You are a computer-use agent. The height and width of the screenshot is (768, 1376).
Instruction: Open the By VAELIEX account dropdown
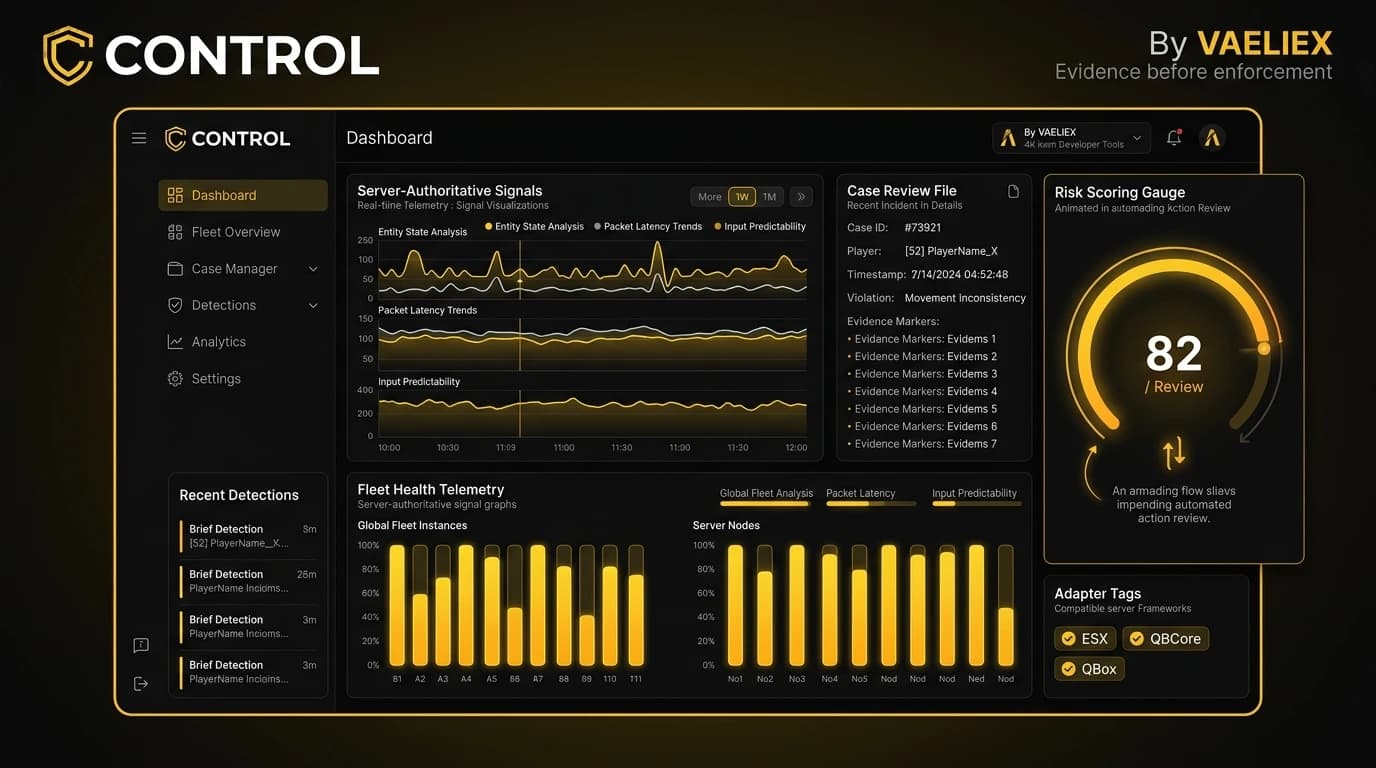(x=1071, y=138)
